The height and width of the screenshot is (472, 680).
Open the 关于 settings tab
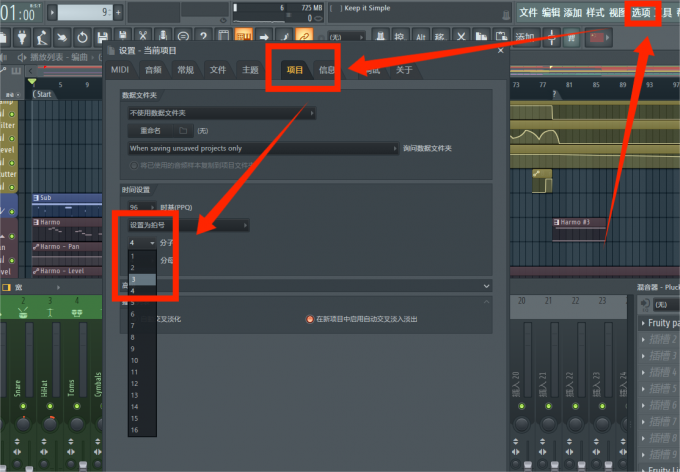[x=404, y=70]
